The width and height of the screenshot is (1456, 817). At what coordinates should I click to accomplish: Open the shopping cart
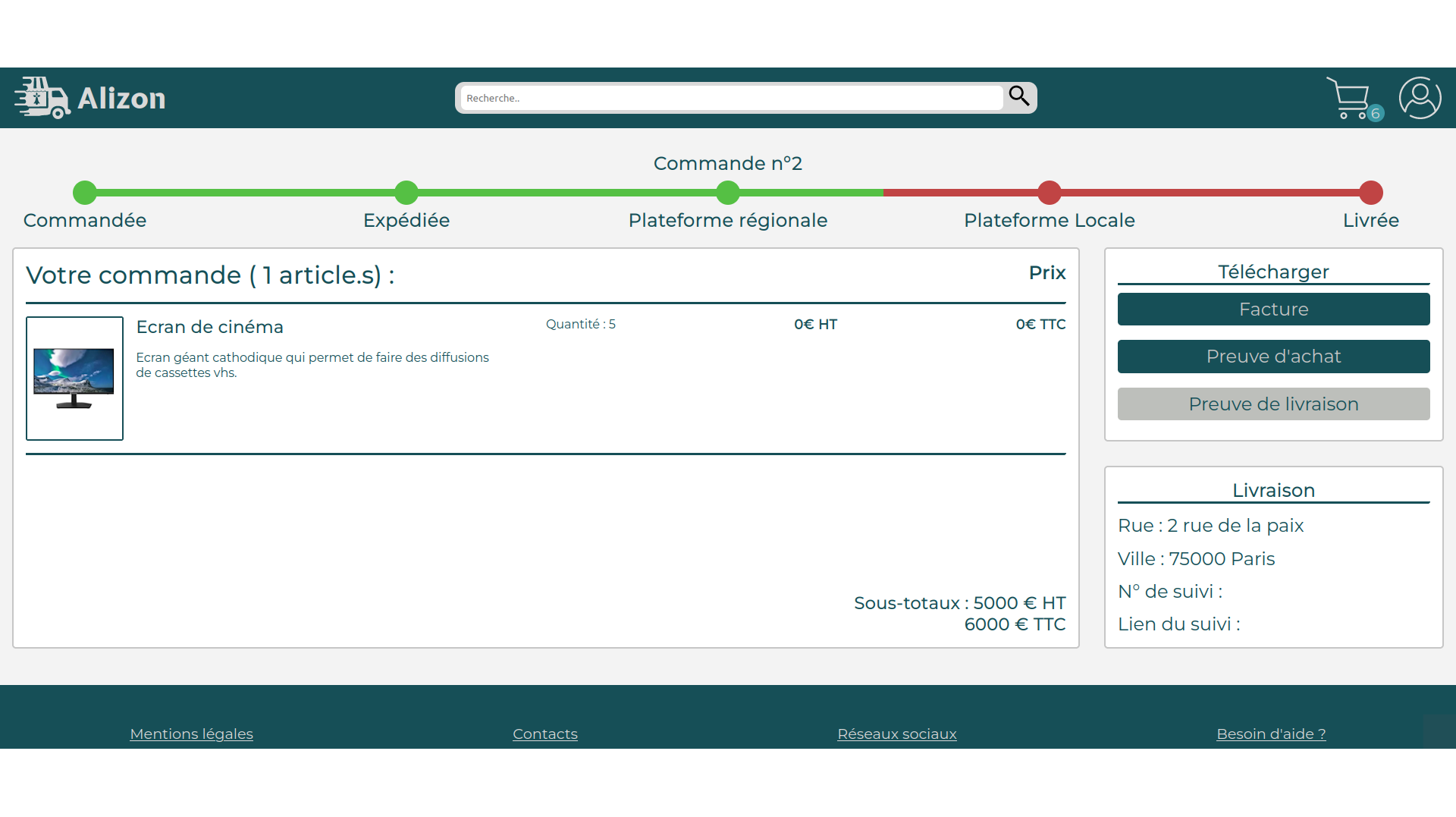coord(1348,98)
